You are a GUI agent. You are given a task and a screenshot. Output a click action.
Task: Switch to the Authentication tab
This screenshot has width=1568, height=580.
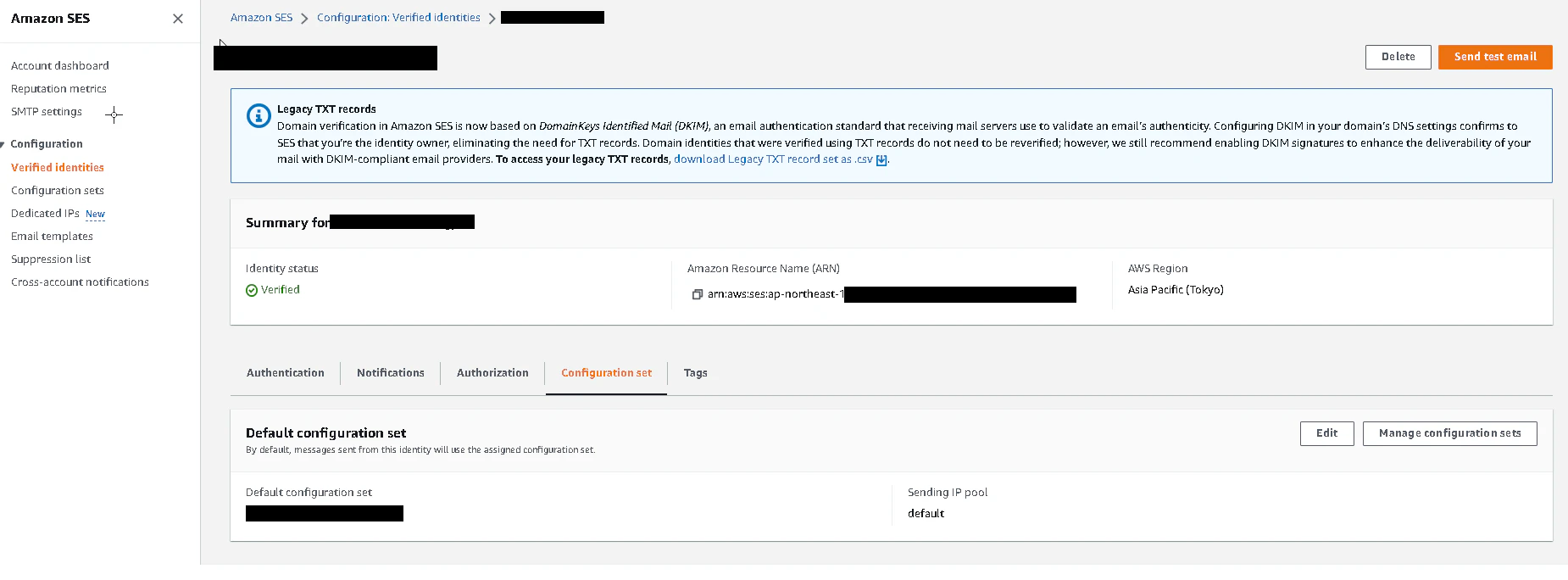pyautogui.click(x=286, y=373)
